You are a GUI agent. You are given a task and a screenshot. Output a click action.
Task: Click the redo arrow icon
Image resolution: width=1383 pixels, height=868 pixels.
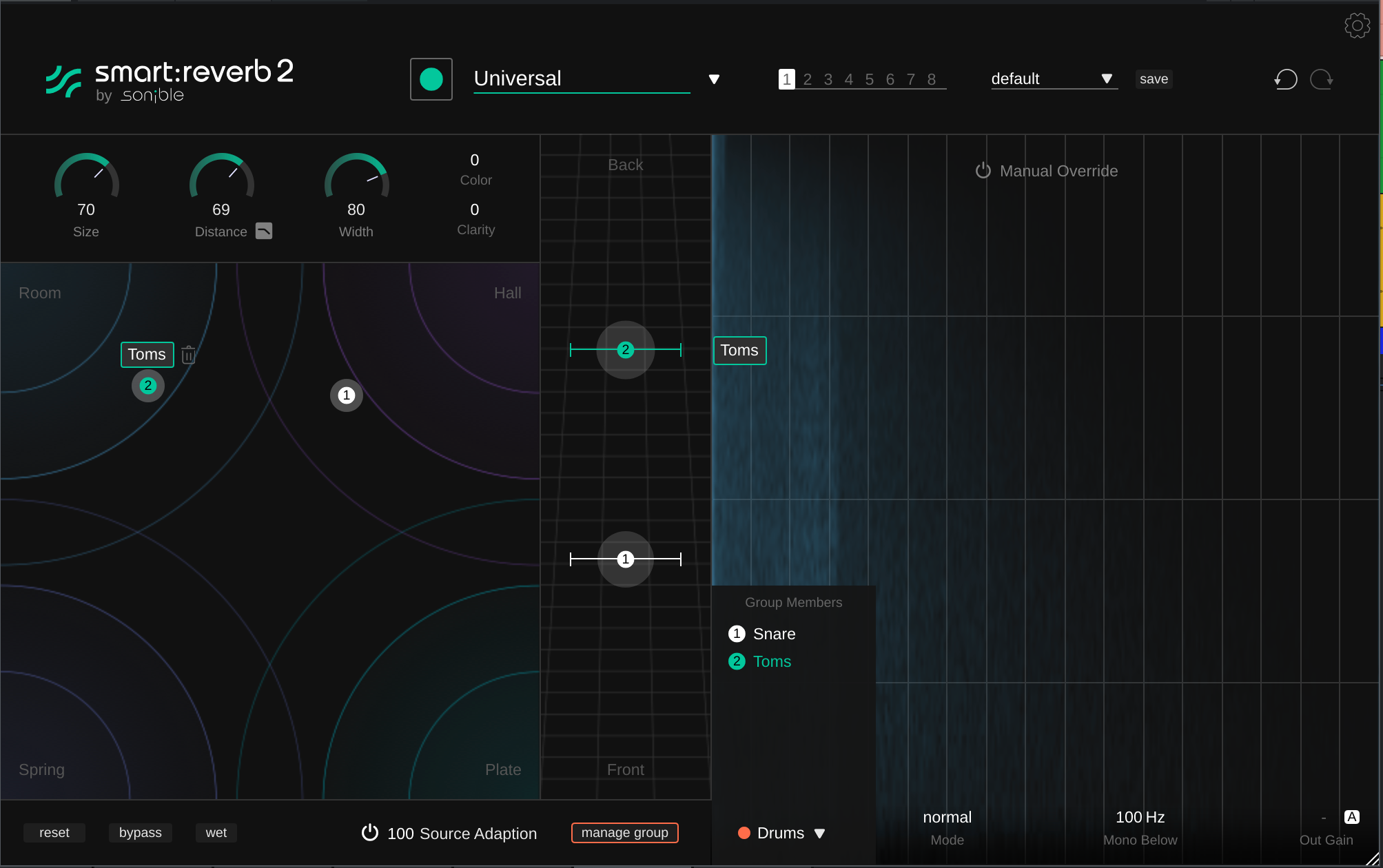[1322, 80]
